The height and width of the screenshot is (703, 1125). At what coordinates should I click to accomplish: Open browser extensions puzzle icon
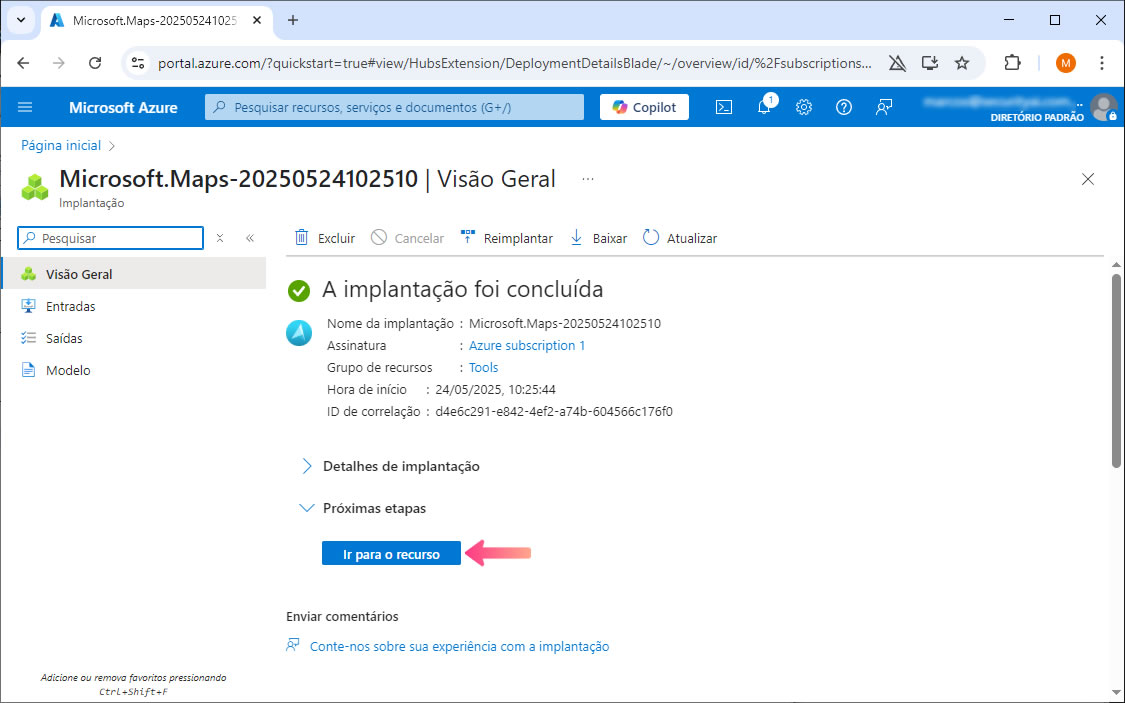click(1012, 63)
